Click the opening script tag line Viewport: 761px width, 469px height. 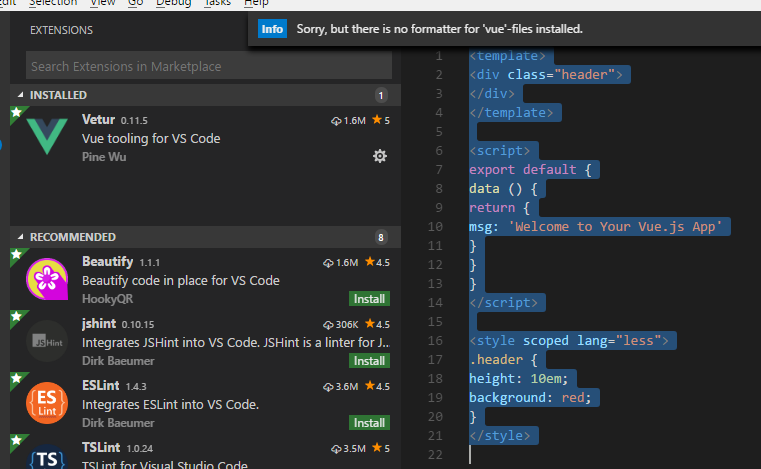499,151
